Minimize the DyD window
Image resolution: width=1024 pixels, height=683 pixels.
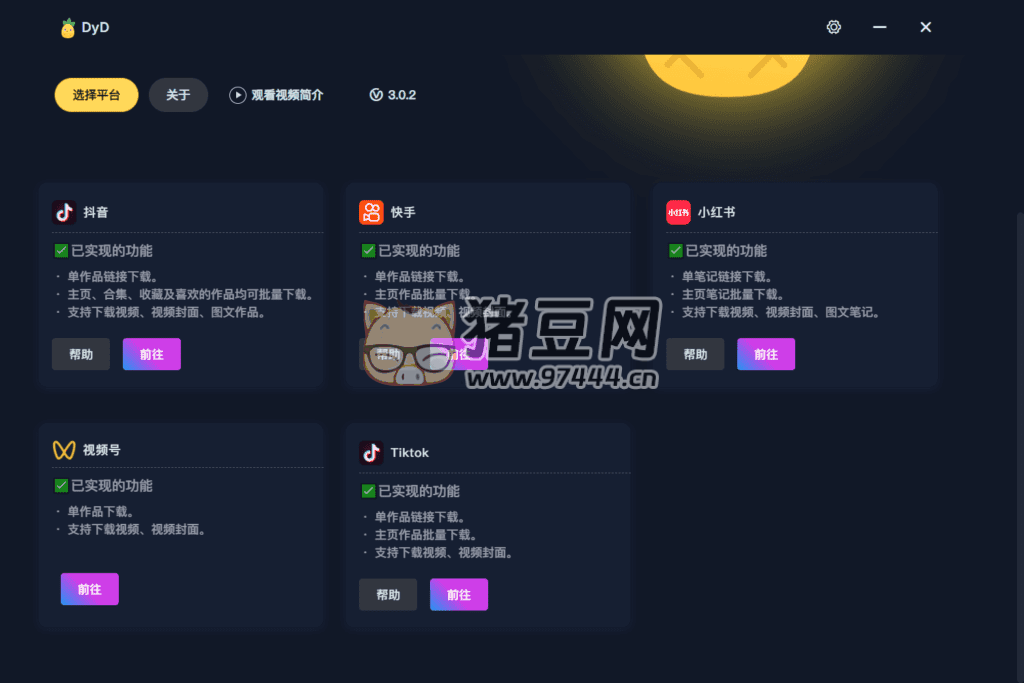tap(880, 27)
